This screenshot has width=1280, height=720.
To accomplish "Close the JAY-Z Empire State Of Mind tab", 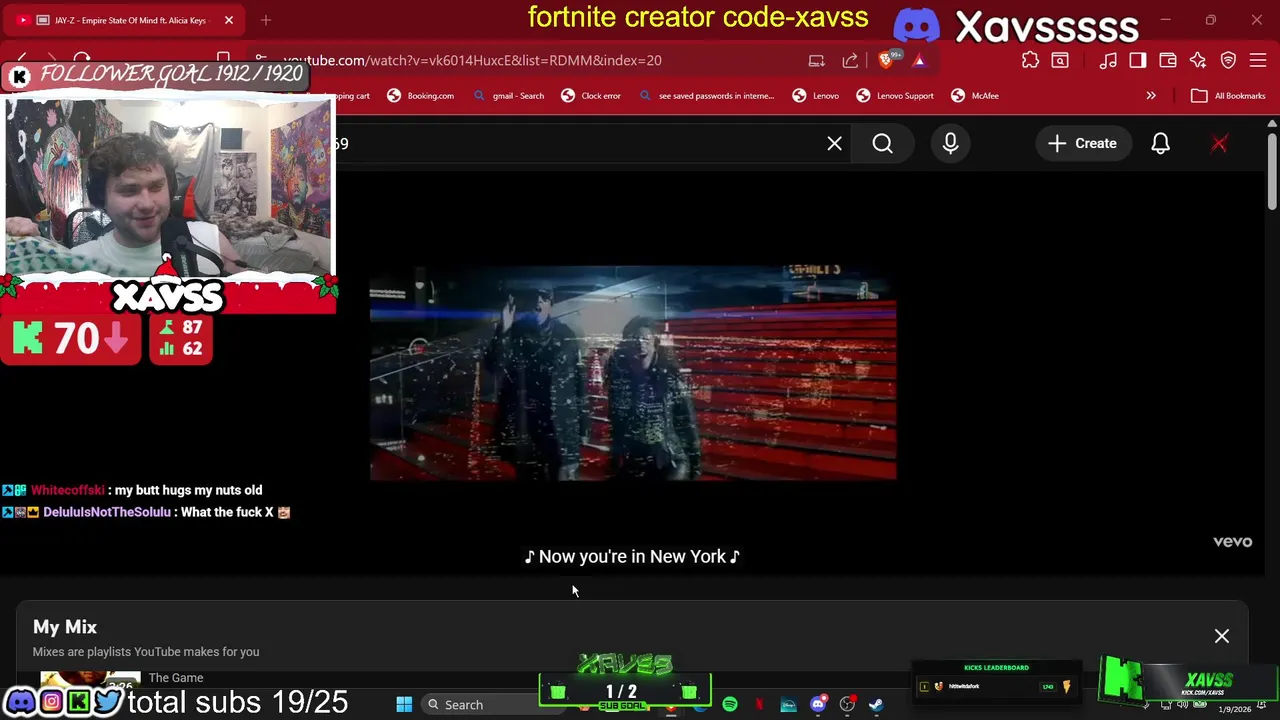I will tap(228, 20).
